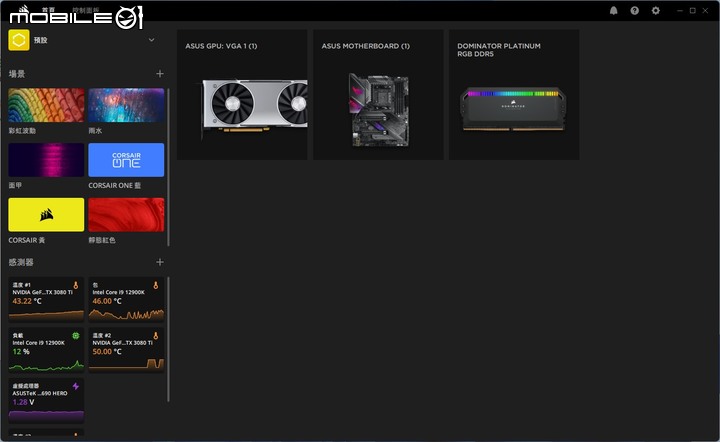Image resolution: width=720 pixels, height=442 pixels.
Task: Open the 12 % Intel Core i9 load sensor
Action: click(x=46, y=349)
